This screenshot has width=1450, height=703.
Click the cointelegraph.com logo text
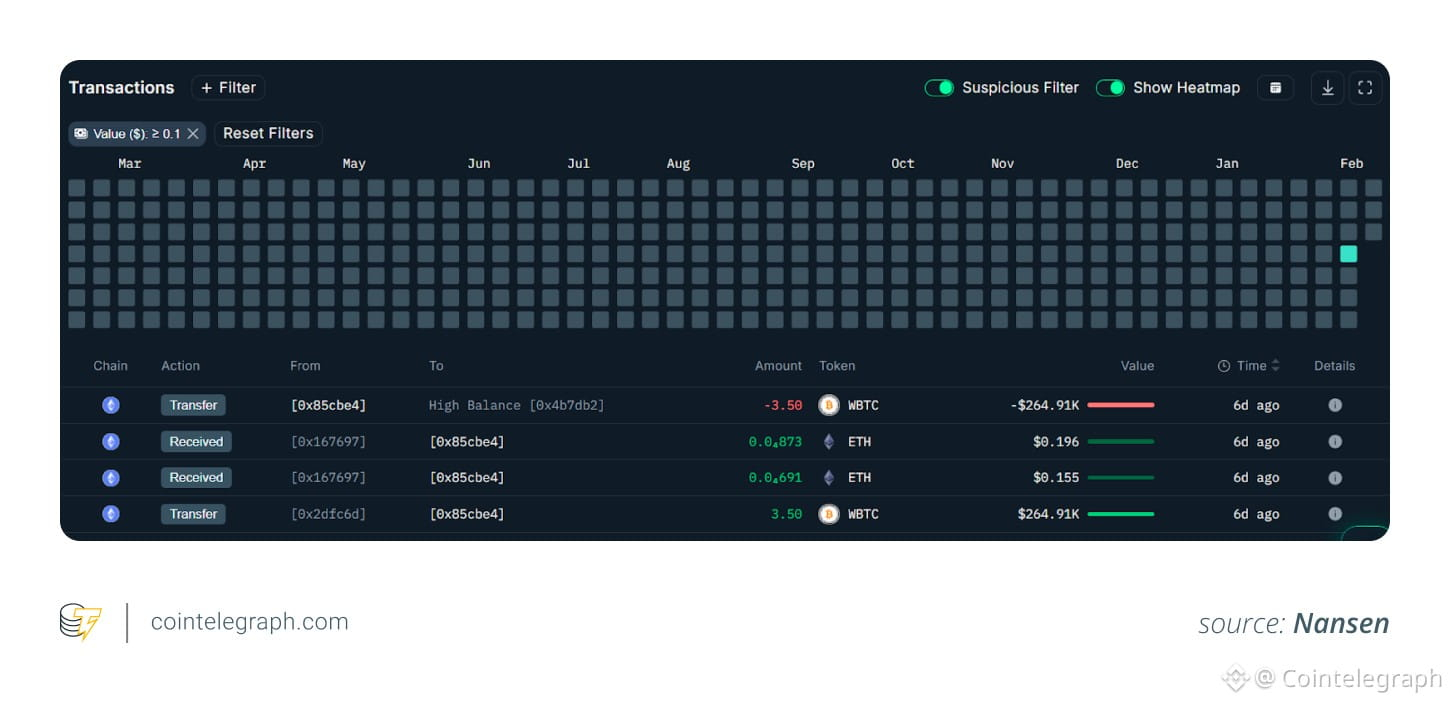[x=249, y=622]
